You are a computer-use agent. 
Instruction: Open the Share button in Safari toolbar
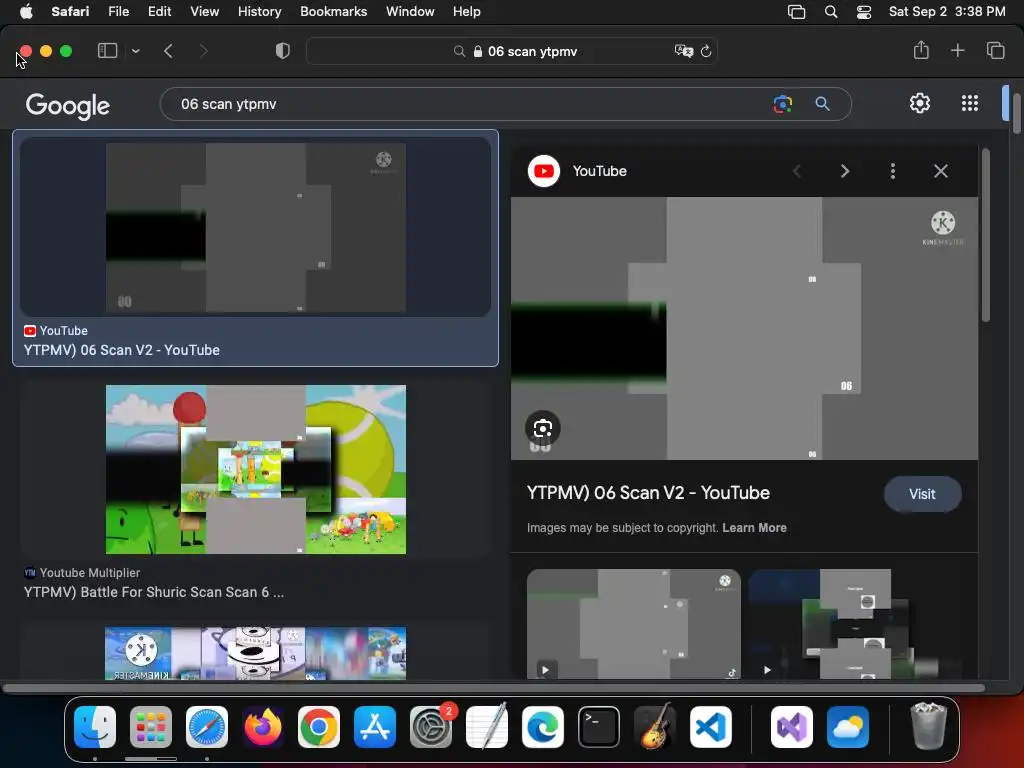(921, 50)
